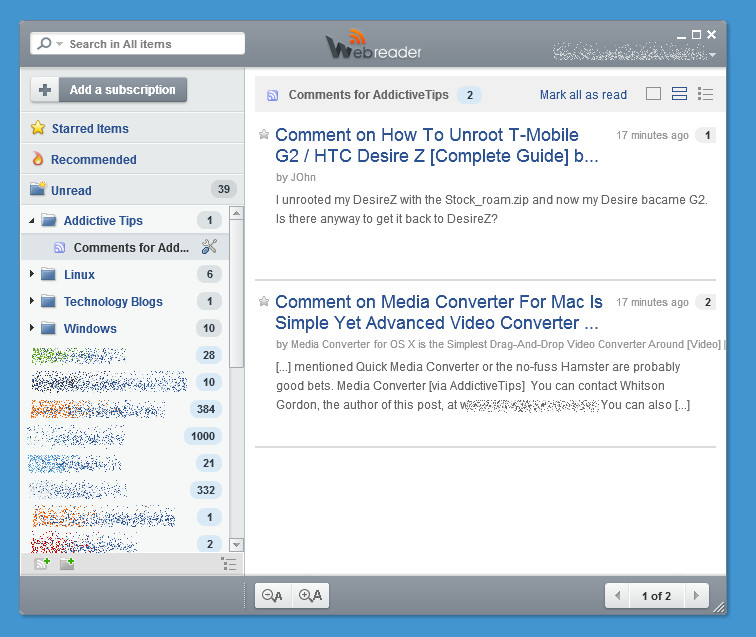This screenshot has height=637, width=756.
Task: Click the '1' badge on the first article
Action: pyautogui.click(x=707, y=135)
